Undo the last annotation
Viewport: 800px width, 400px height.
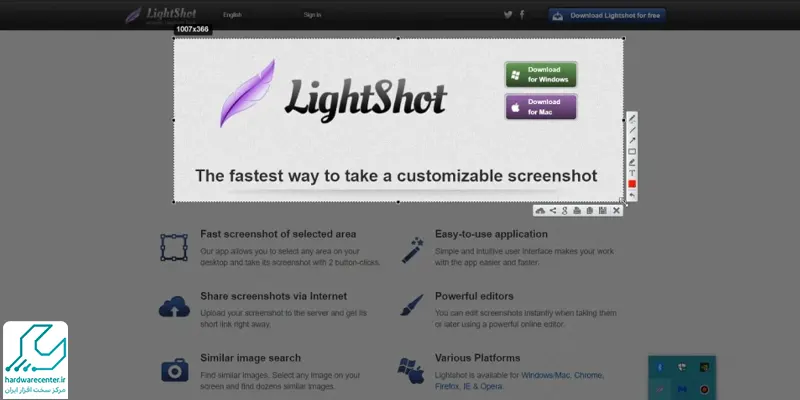(x=632, y=195)
